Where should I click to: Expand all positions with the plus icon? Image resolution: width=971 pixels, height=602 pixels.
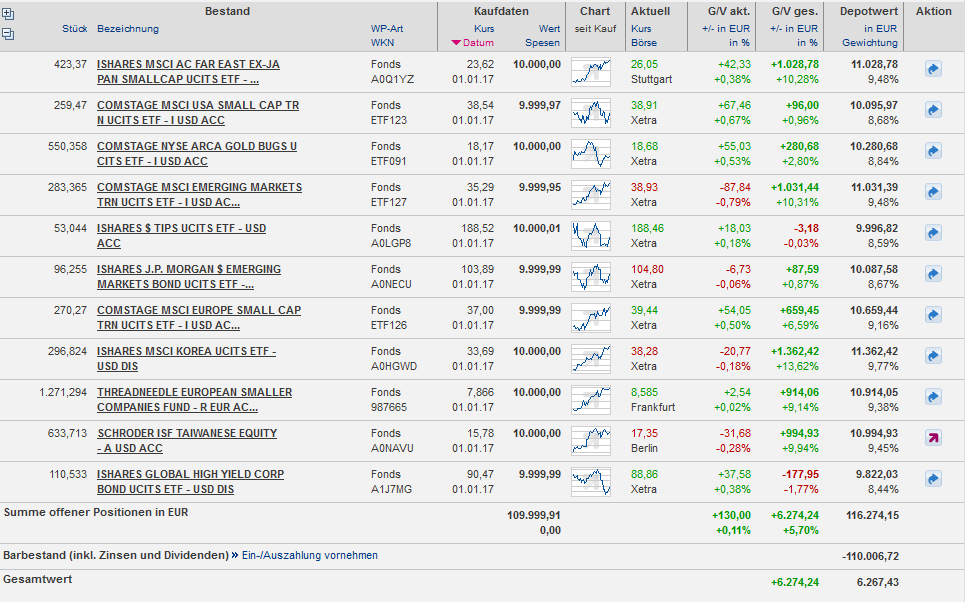click(9, 14)
